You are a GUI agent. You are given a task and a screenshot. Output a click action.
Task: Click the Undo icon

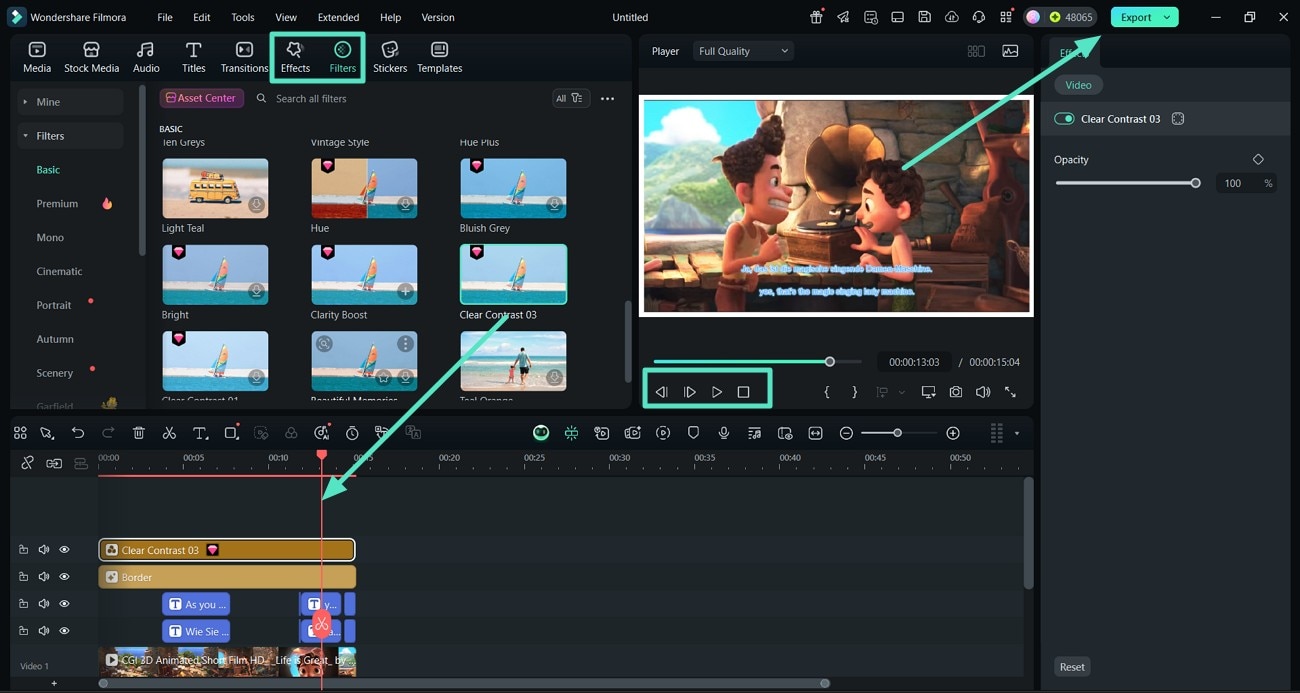(x=78, y=433)
